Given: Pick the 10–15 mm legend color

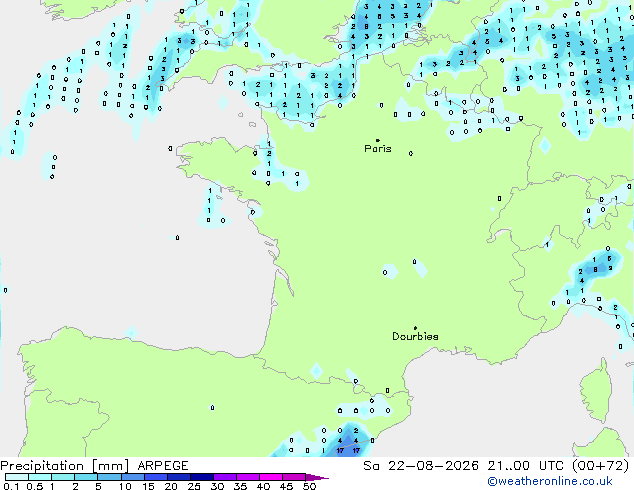Looking at the screenshot, I should pos(132,477).
